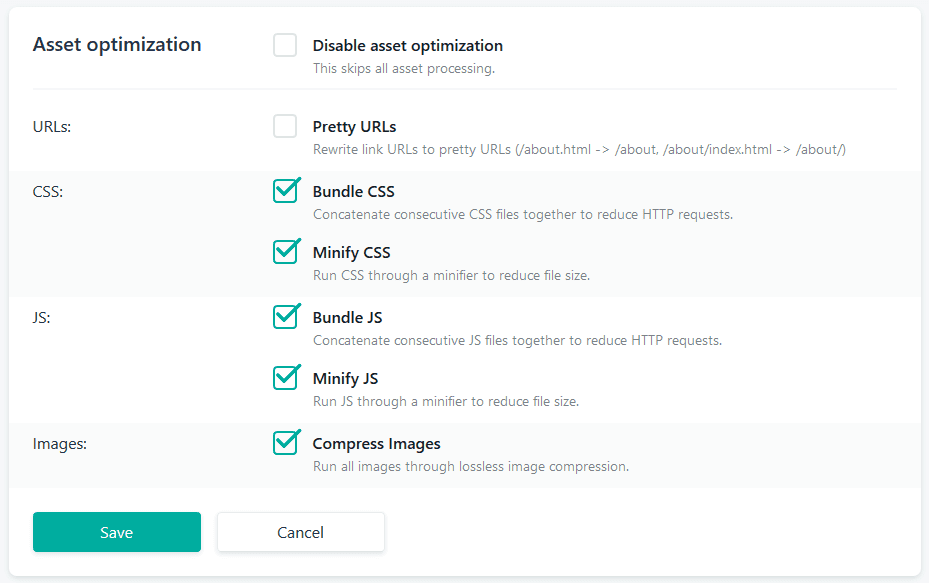Click the "Asset optimization" section heading

click(x=117, y=45)
